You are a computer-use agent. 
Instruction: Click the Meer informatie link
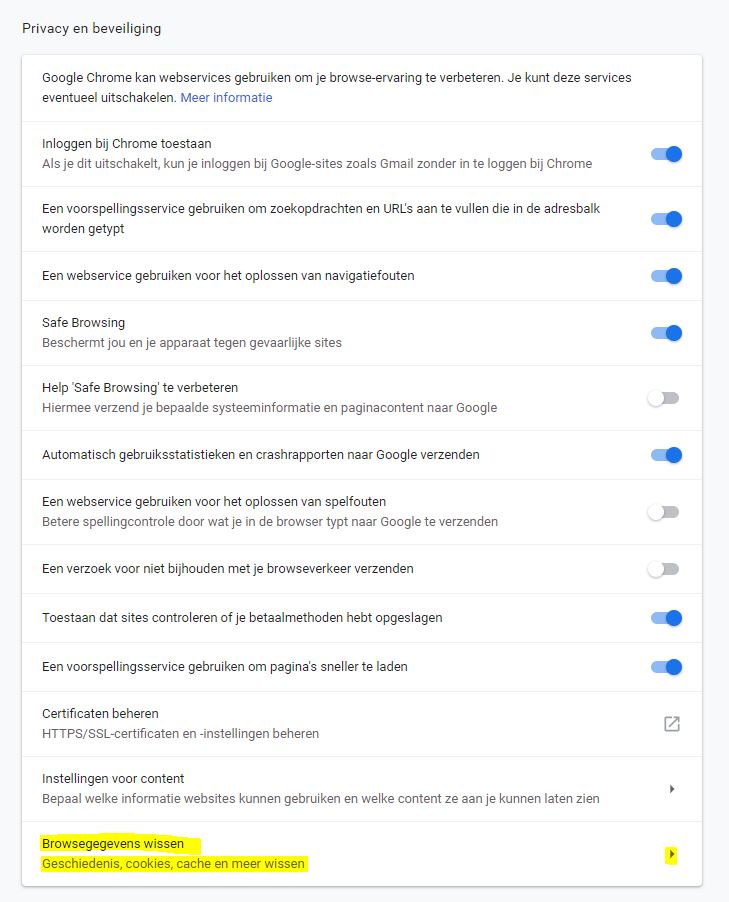tap(226, 98)
